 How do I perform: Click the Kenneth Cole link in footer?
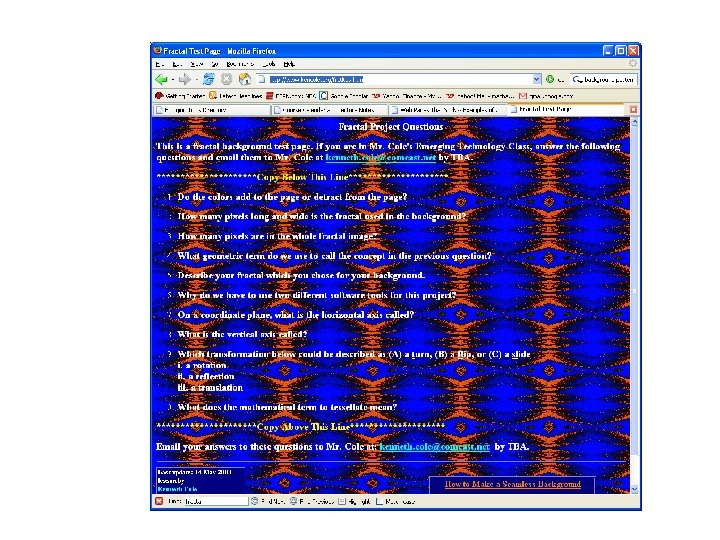(x=177, y=489)
